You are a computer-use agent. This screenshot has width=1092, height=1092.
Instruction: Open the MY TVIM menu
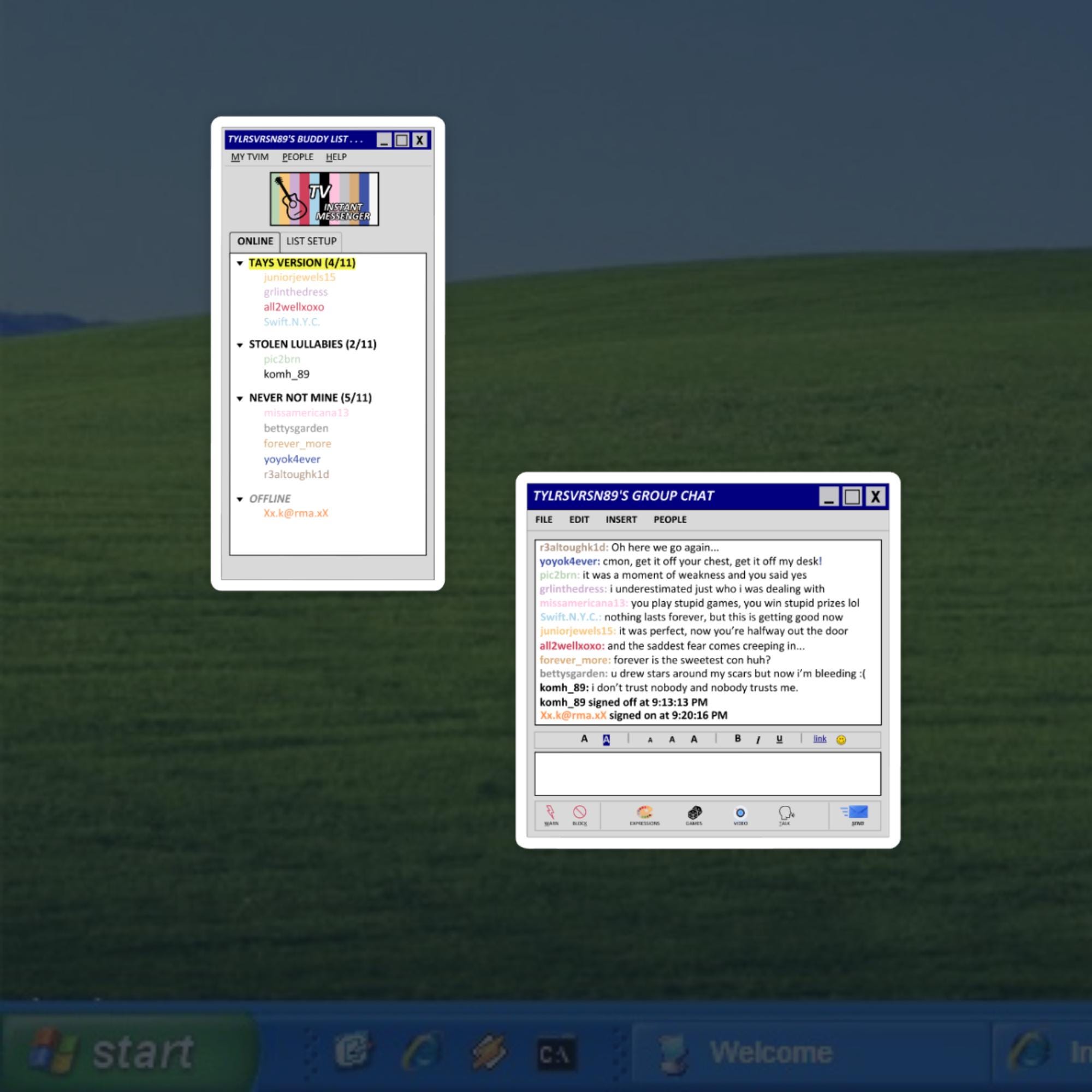pos(250,157)
